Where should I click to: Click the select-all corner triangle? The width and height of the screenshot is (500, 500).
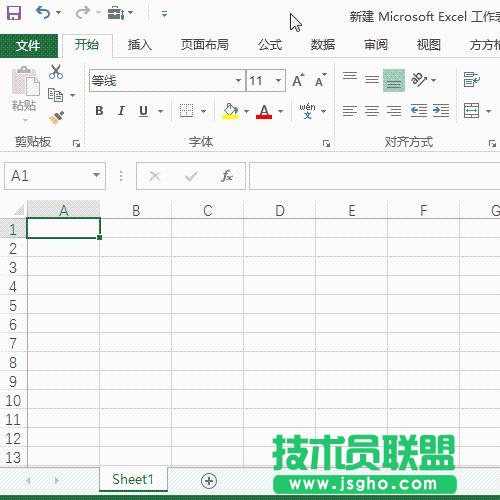[19, 210]
